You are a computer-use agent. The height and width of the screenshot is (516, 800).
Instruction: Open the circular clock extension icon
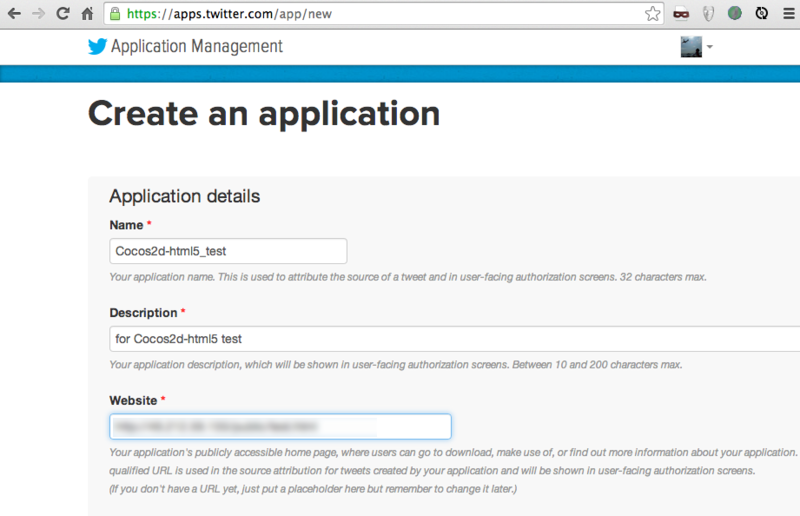click(x=762, y=13)
